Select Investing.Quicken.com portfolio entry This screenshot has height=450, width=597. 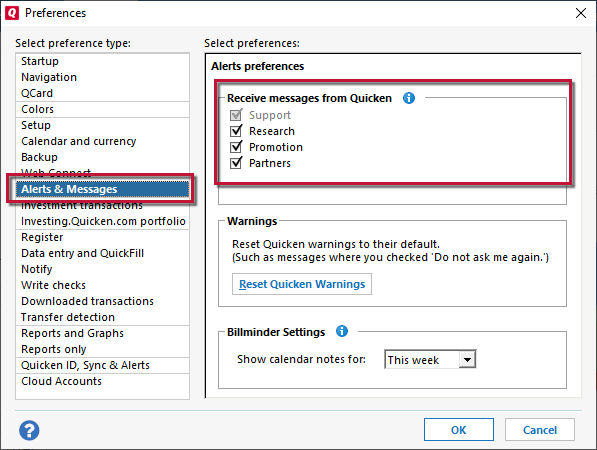tap(102, 221)
